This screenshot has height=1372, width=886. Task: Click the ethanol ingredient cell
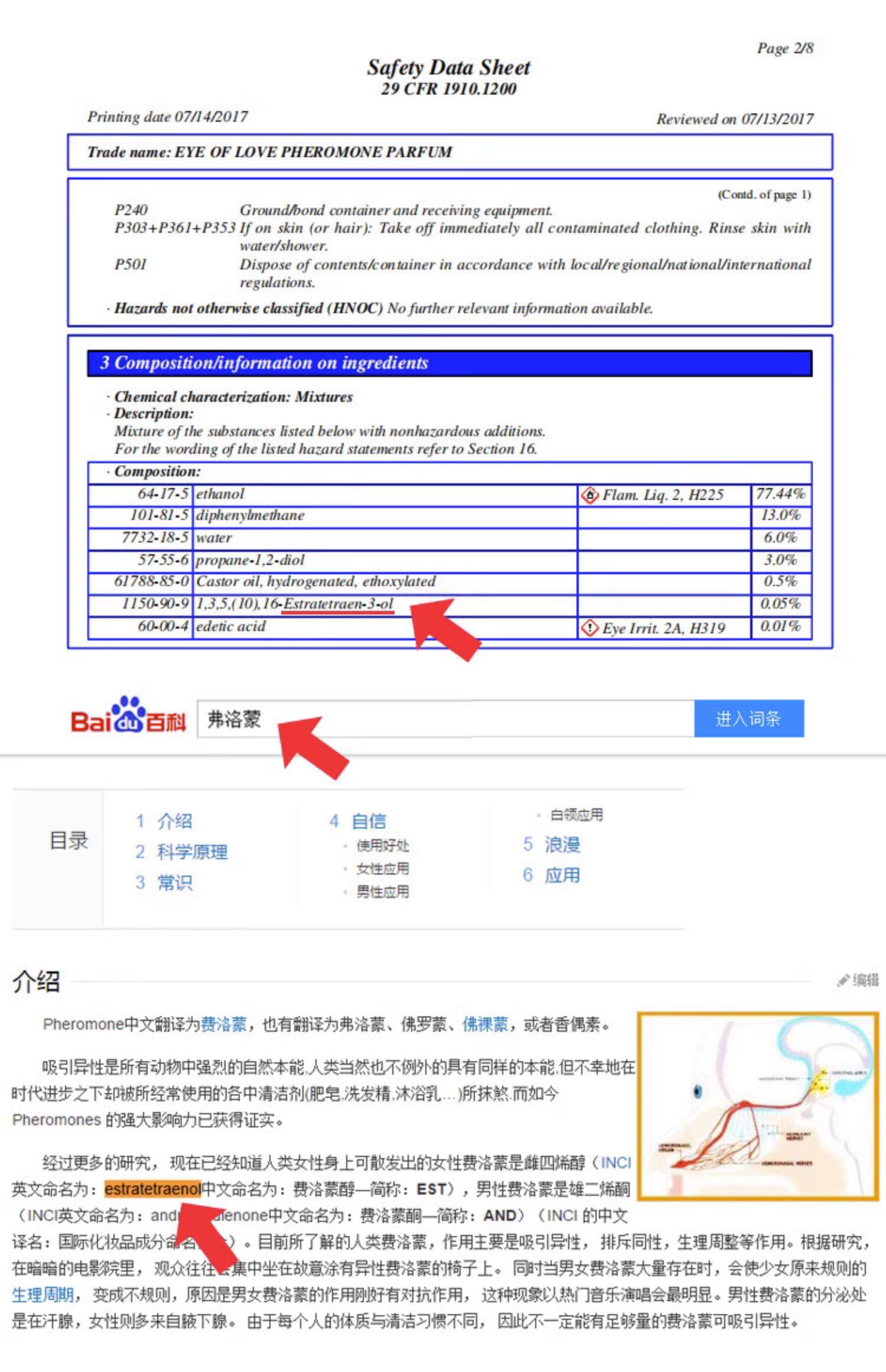(385, 495)
